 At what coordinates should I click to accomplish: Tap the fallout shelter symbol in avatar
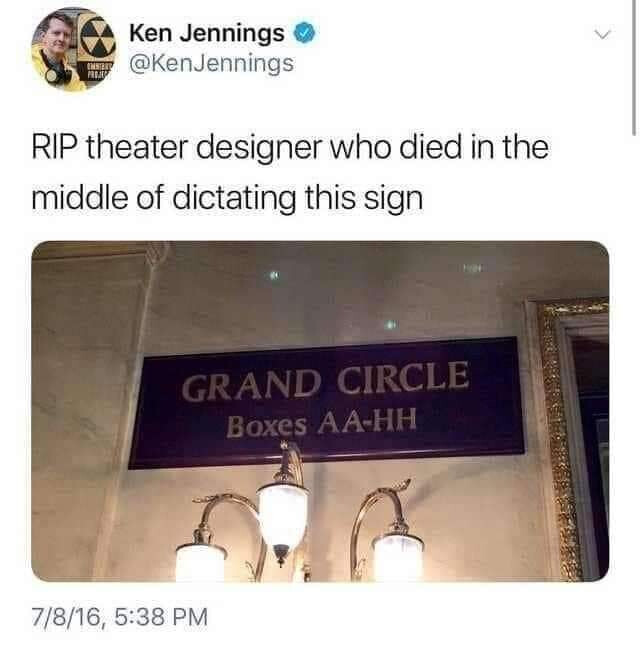click(x=97, y=38)
